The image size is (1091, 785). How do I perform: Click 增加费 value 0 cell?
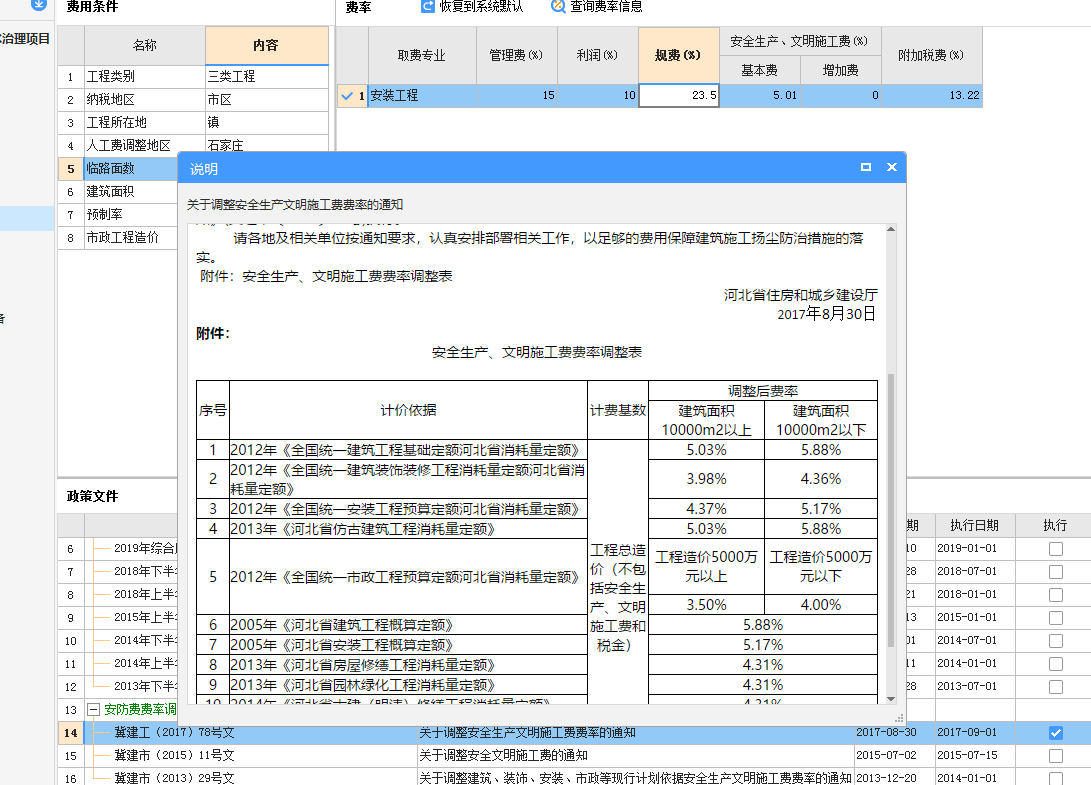coord(841,95)
